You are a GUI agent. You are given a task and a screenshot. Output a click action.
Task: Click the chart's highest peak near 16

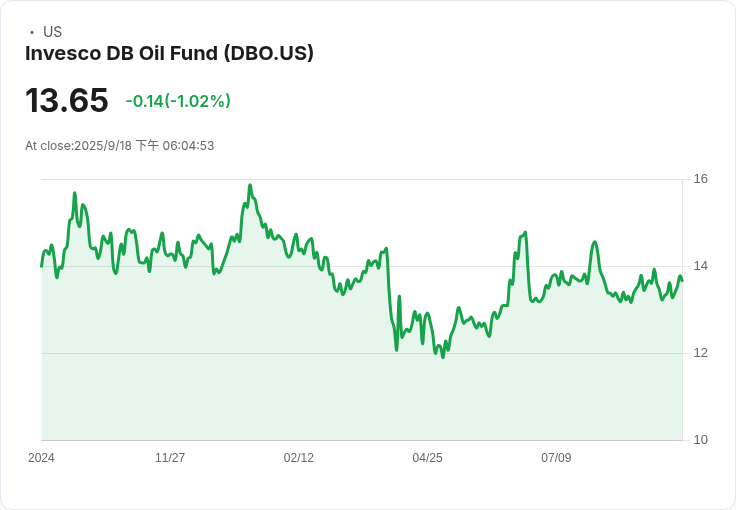[x=249, y=185]
